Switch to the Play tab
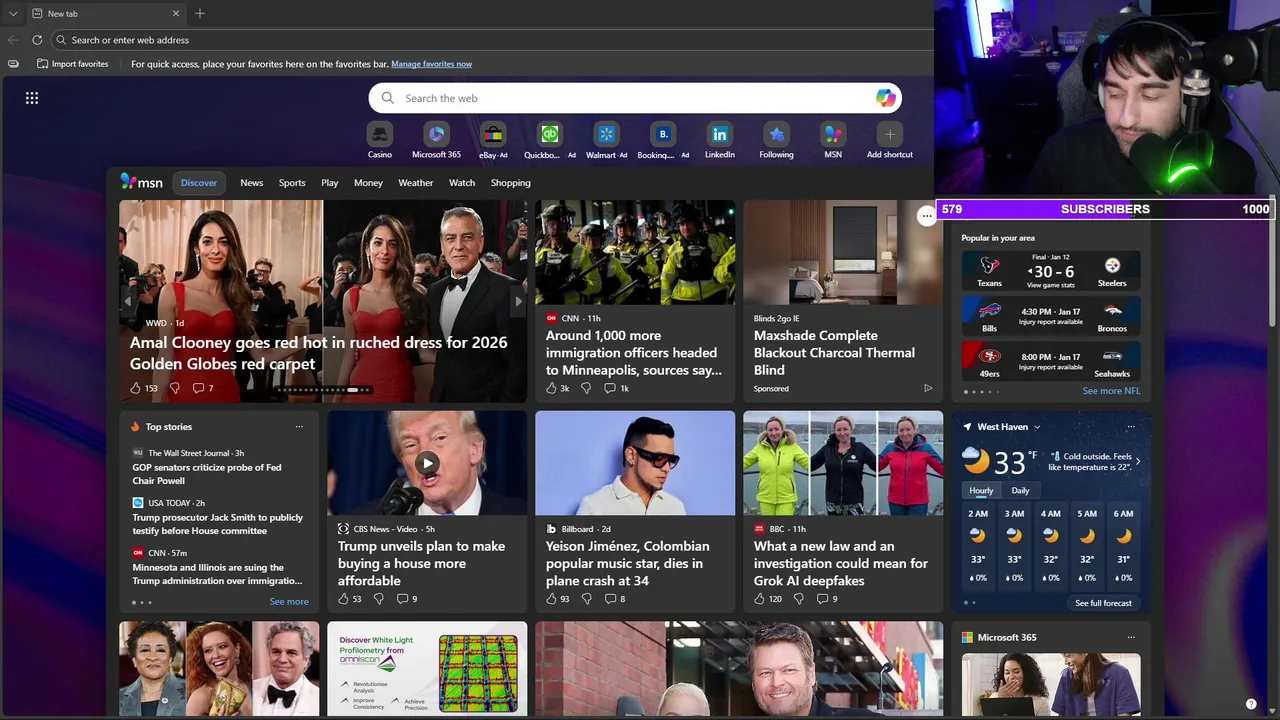Viewport: 1280px width, 720px height. click(x=330, y=183)
